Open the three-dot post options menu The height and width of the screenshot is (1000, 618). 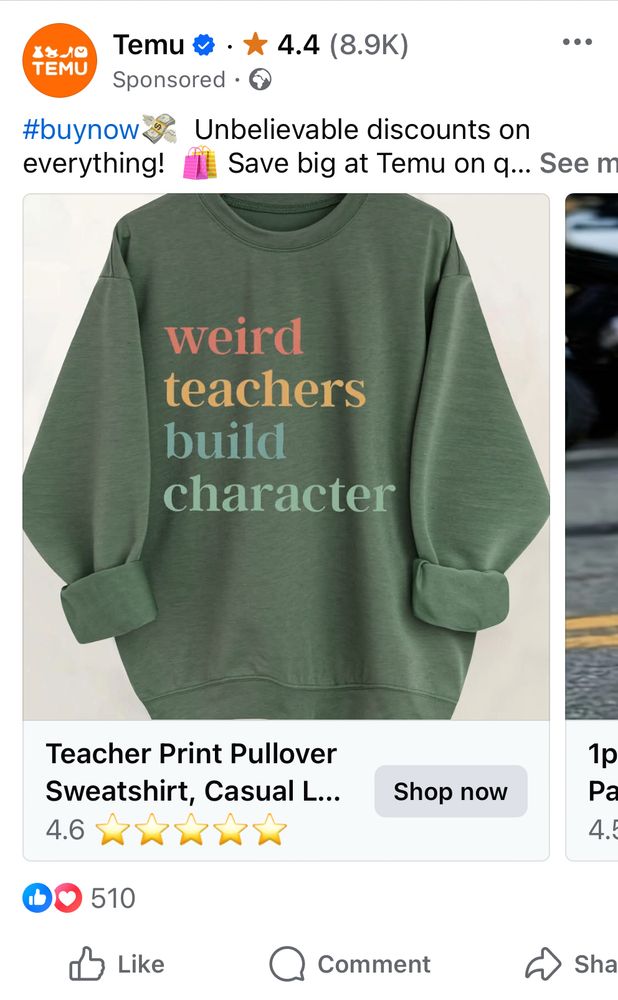pos(577,42)
